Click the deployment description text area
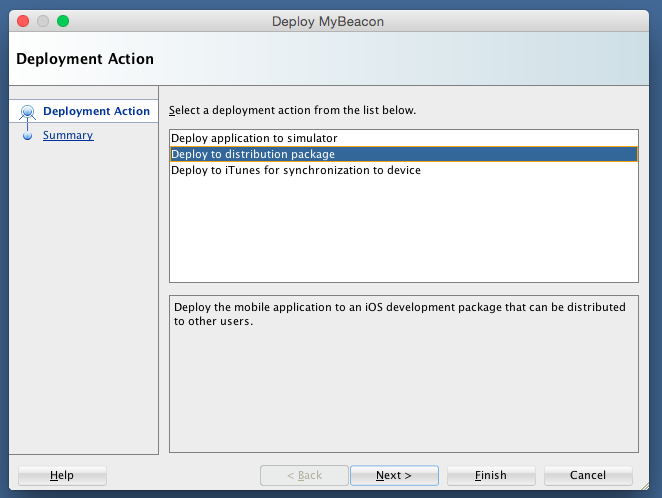Screen dimensions: 662x498 coord(404,374)
